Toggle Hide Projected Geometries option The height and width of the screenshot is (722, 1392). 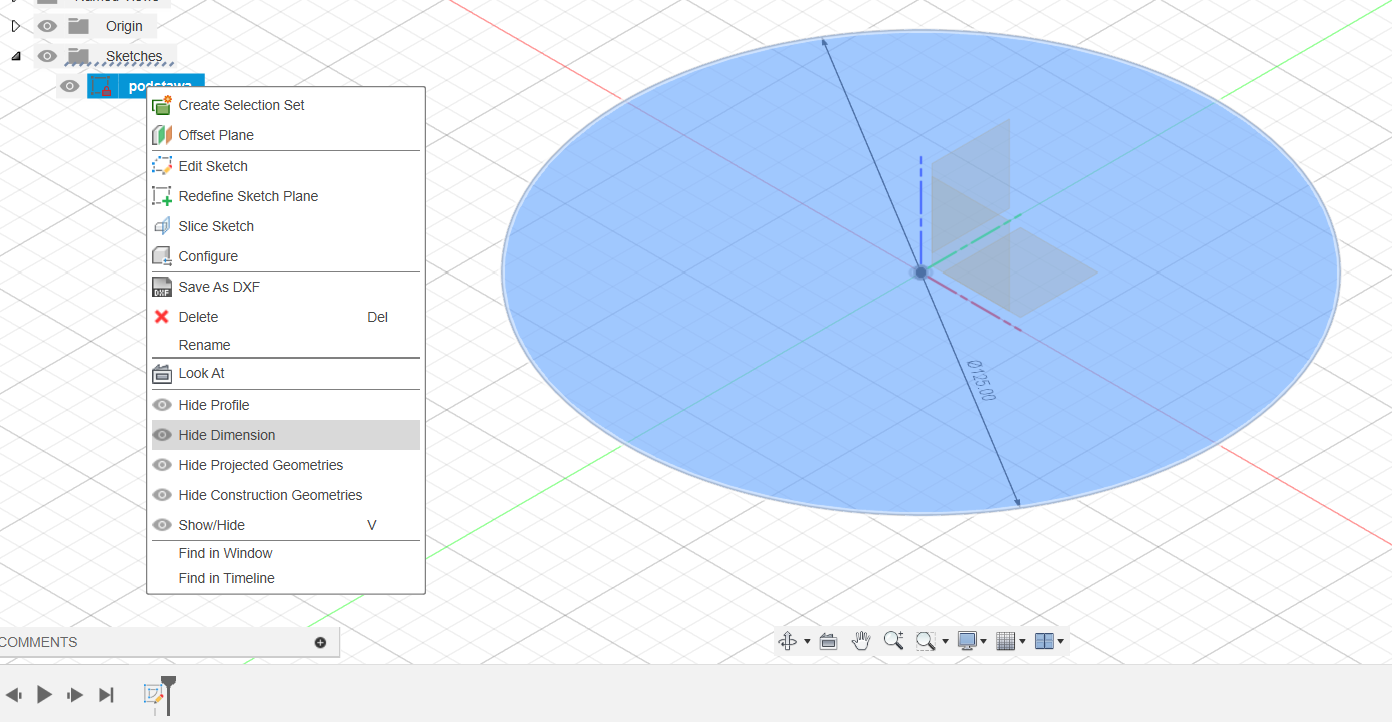coord(286,465)
